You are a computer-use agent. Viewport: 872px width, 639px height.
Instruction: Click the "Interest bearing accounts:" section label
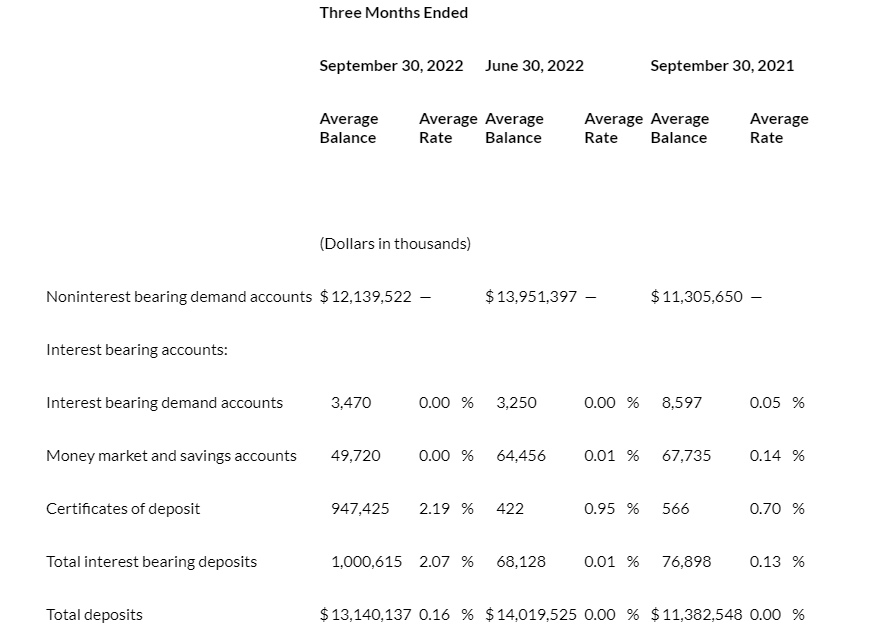137,350
